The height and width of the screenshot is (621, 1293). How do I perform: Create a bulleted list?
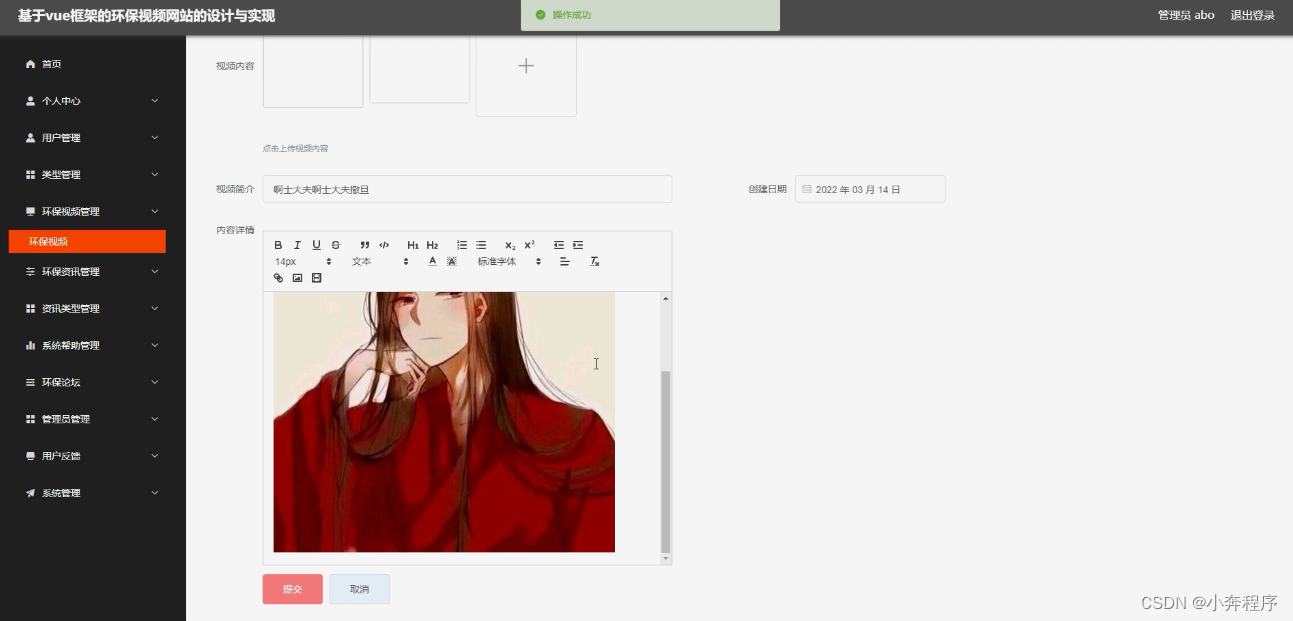481,245
